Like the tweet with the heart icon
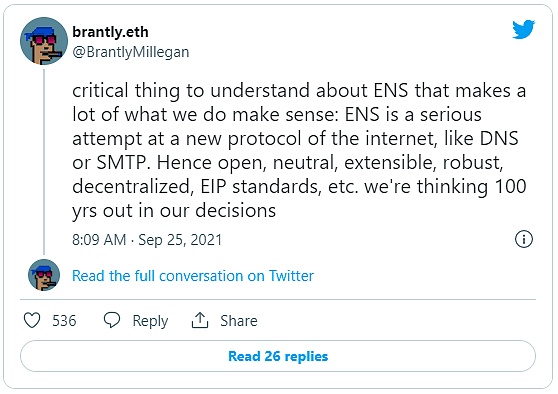558x394 pixels. coord(32,320)
